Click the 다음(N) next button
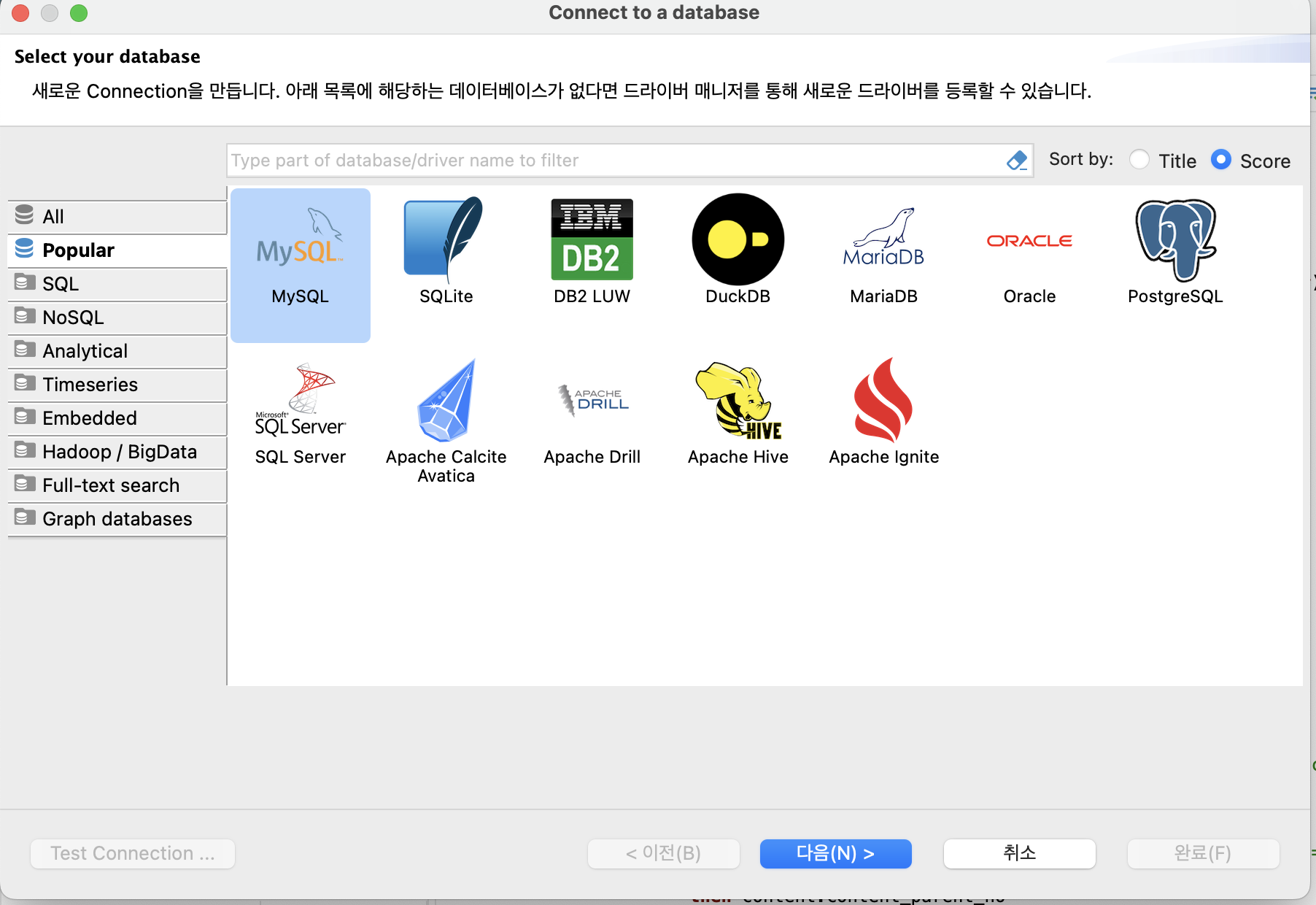The height and width of the screenshot is (905, 1316). tap(835, 853)
